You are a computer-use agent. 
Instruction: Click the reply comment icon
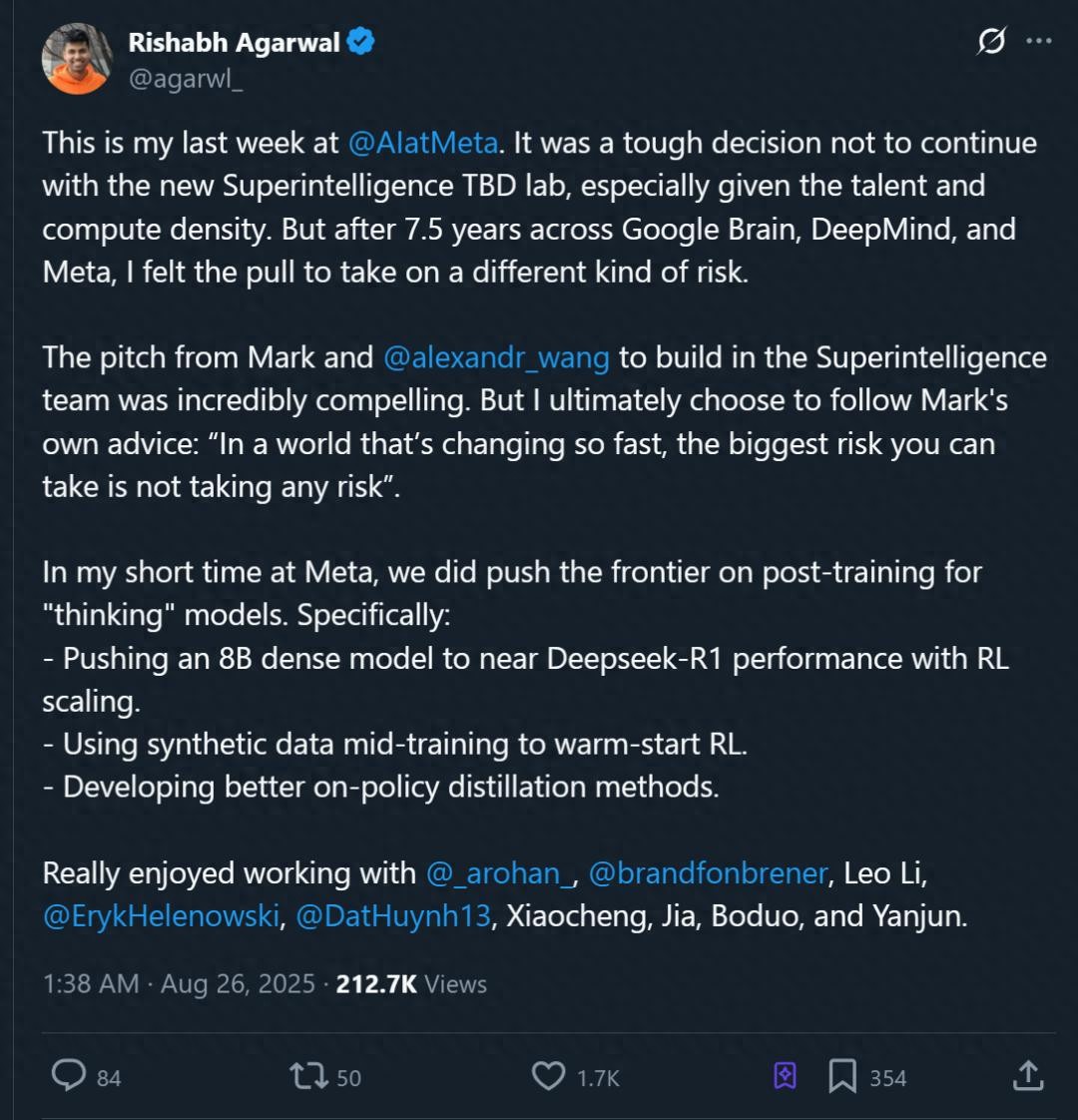pyautogui.click(x=69, y=1075)
